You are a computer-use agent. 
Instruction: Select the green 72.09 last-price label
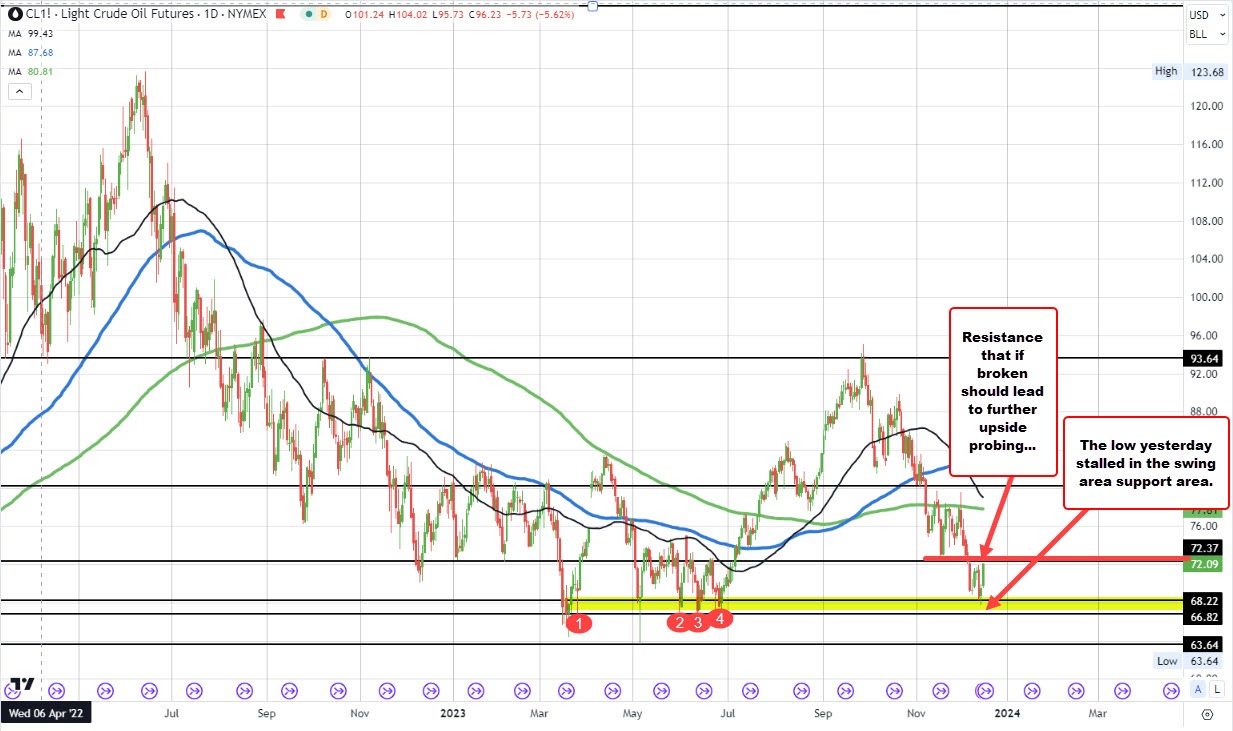pyautogui.click(x=1205, y=565)
